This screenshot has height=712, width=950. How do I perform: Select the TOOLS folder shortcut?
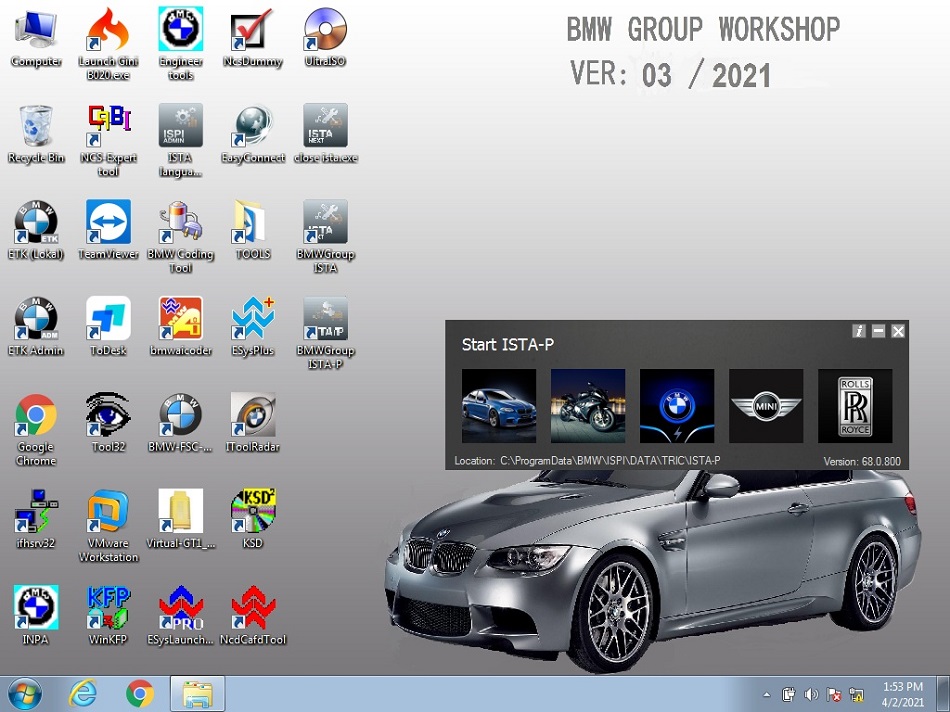[x=253, y=230]
